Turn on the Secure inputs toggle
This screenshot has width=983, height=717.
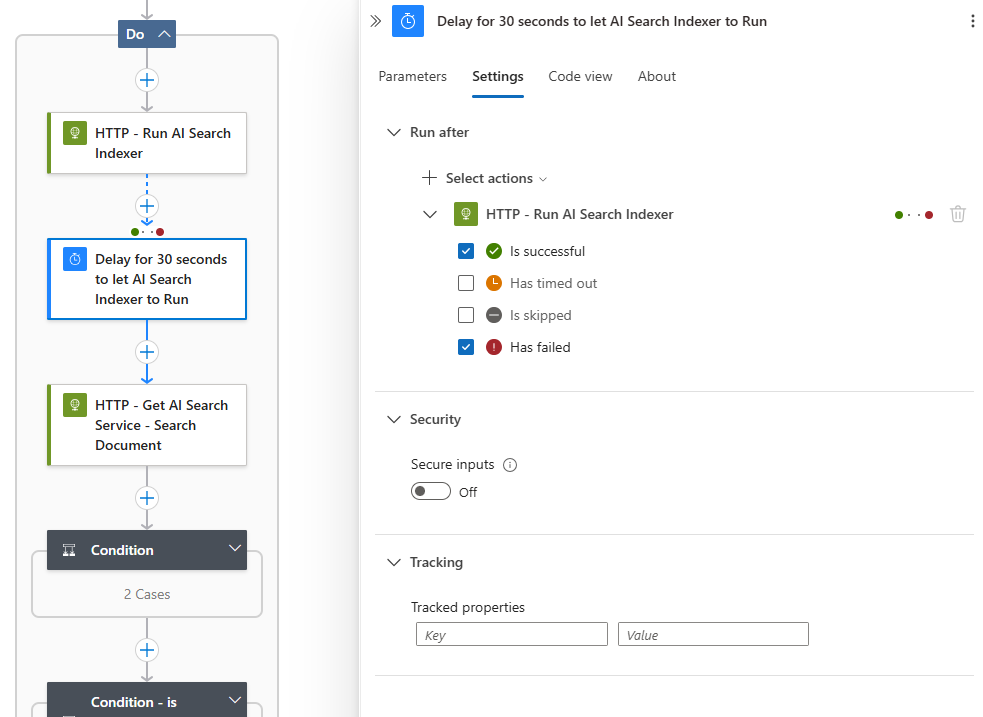[x=431, y=491]
